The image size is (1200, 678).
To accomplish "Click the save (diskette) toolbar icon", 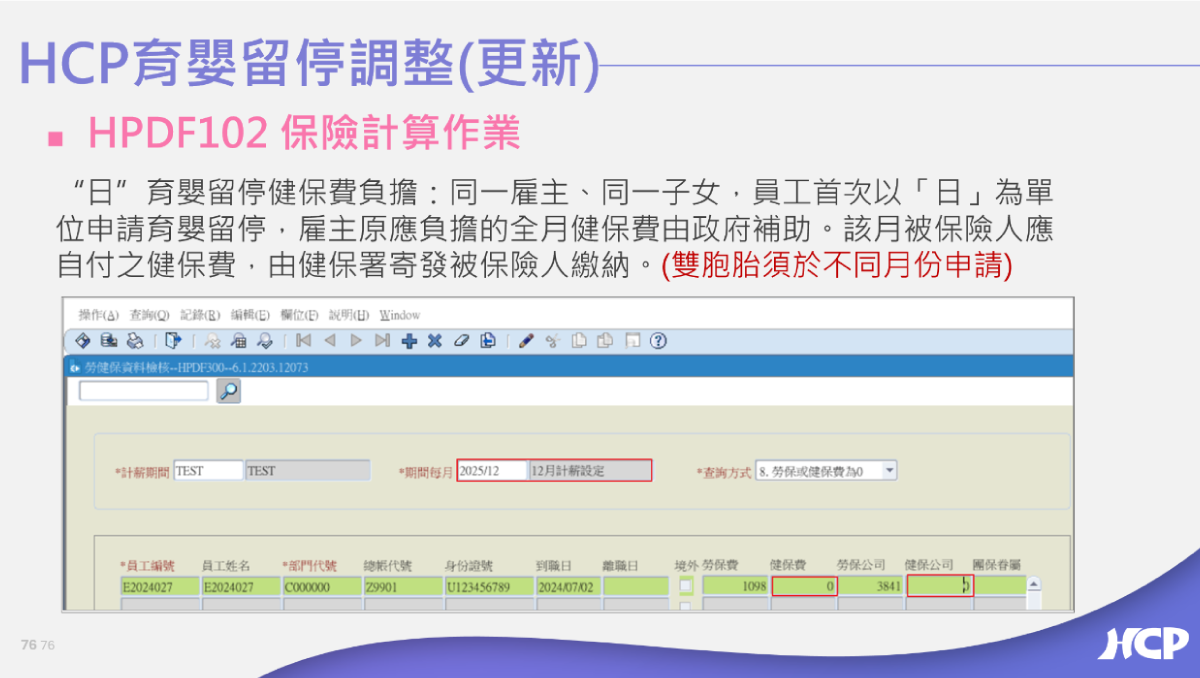I will [x=83, y=340].
